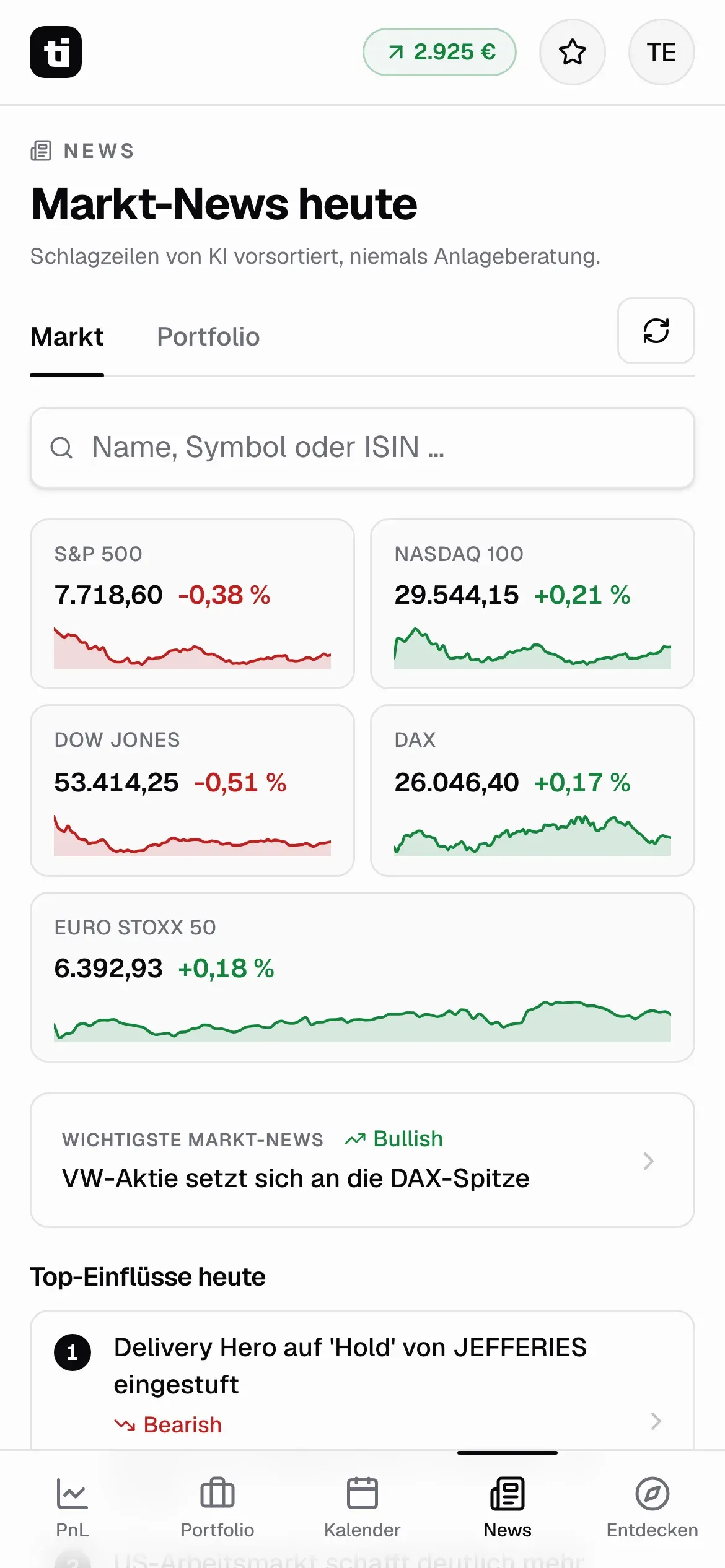Click the EURO STOXX 50 sparkline chart
This screenshot has width=725, height=1568.
[362, 1021]
